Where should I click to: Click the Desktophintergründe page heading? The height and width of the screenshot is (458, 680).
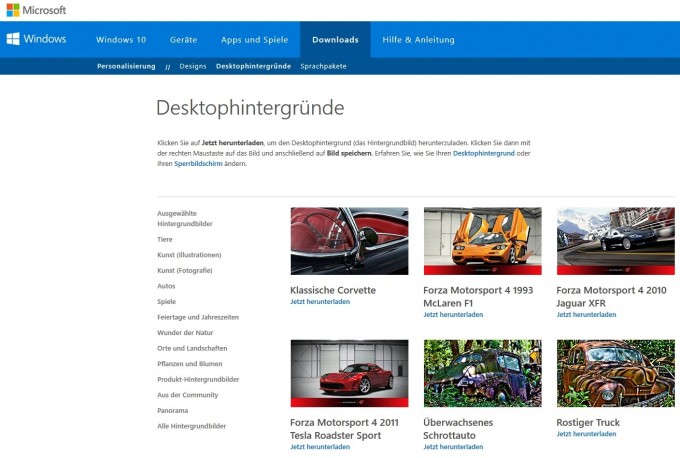pyautogui.click(x=250, y=108)
